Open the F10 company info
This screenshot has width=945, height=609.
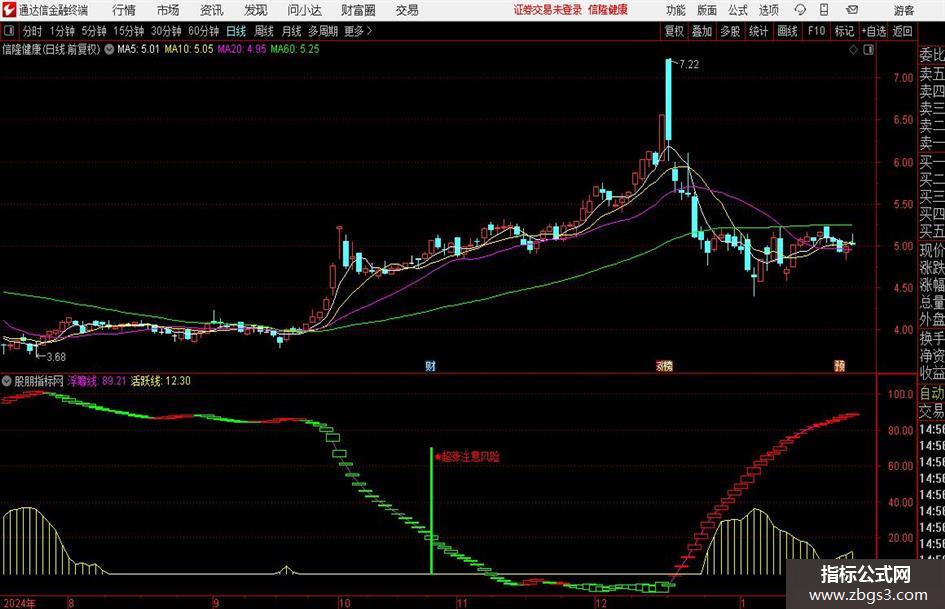tap(816, 31)
